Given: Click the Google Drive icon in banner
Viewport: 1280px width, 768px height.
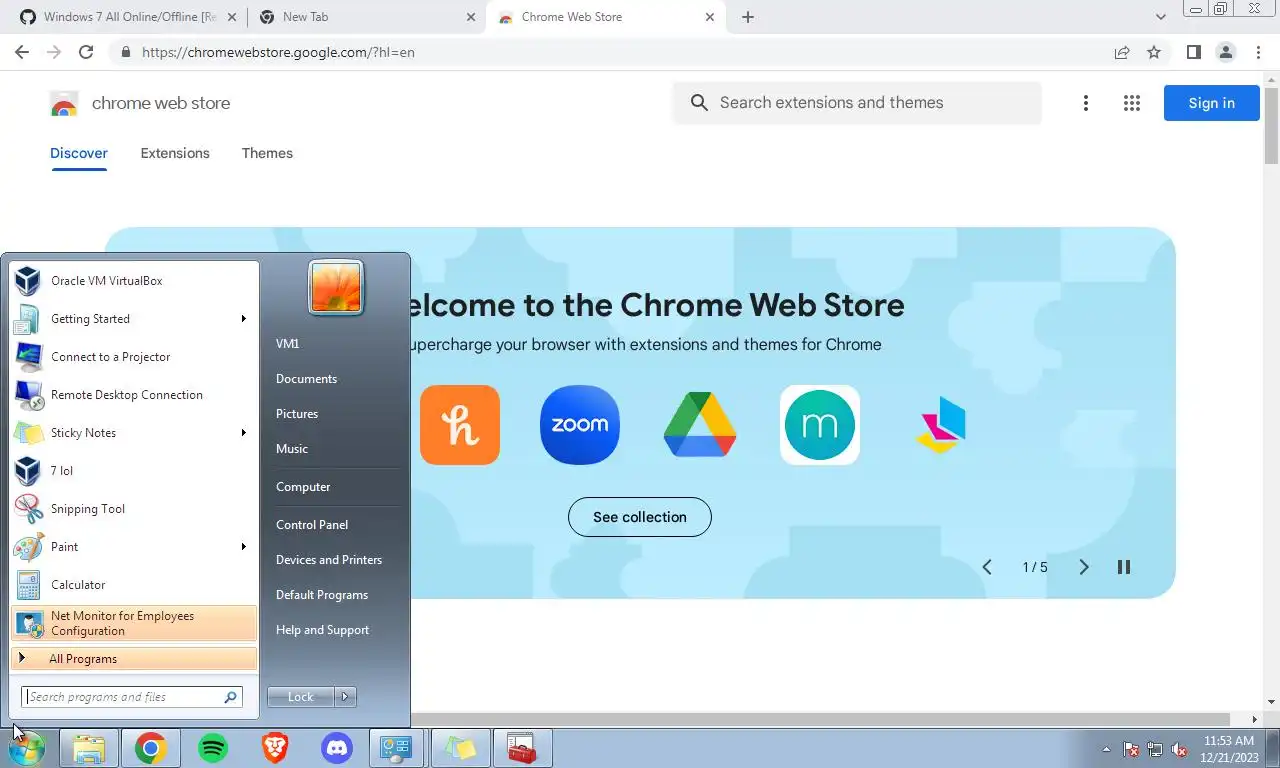Looking at the screenshot, I should pyautogui.click(x=700, y=425).
